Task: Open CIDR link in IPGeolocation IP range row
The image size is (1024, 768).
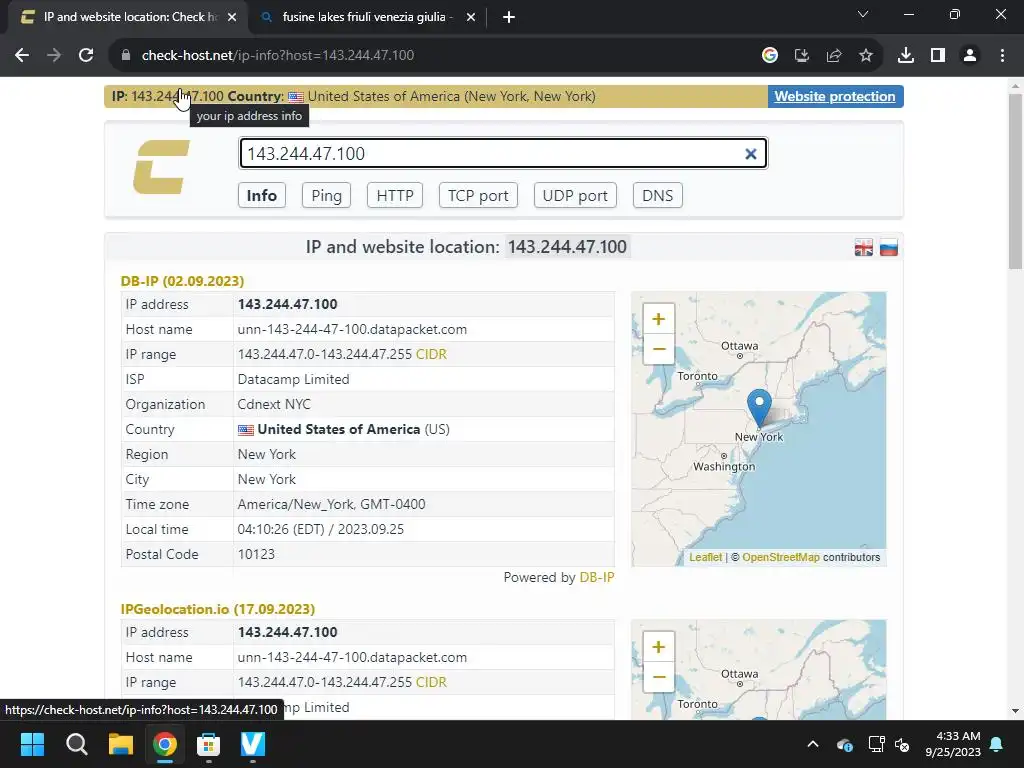Action: (x=431, y=682)
